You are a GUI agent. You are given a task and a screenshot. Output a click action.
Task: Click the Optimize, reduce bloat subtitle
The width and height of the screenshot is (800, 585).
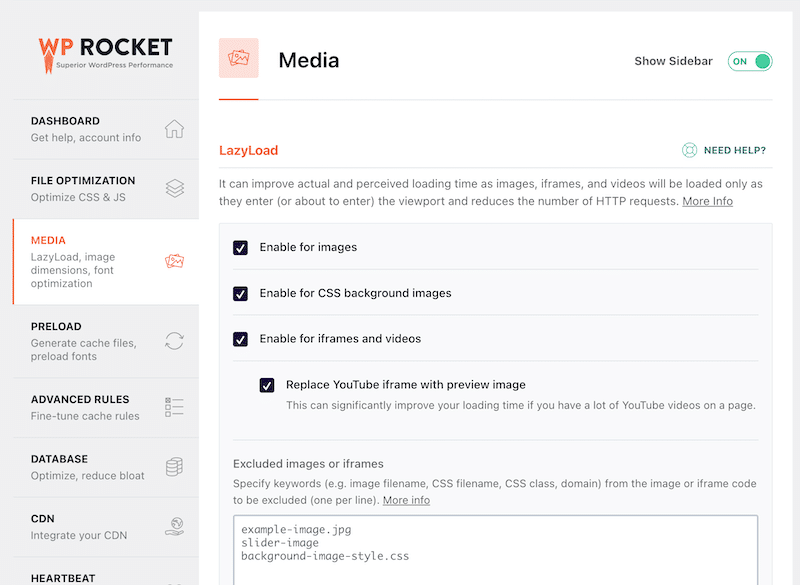click(87, 476)
